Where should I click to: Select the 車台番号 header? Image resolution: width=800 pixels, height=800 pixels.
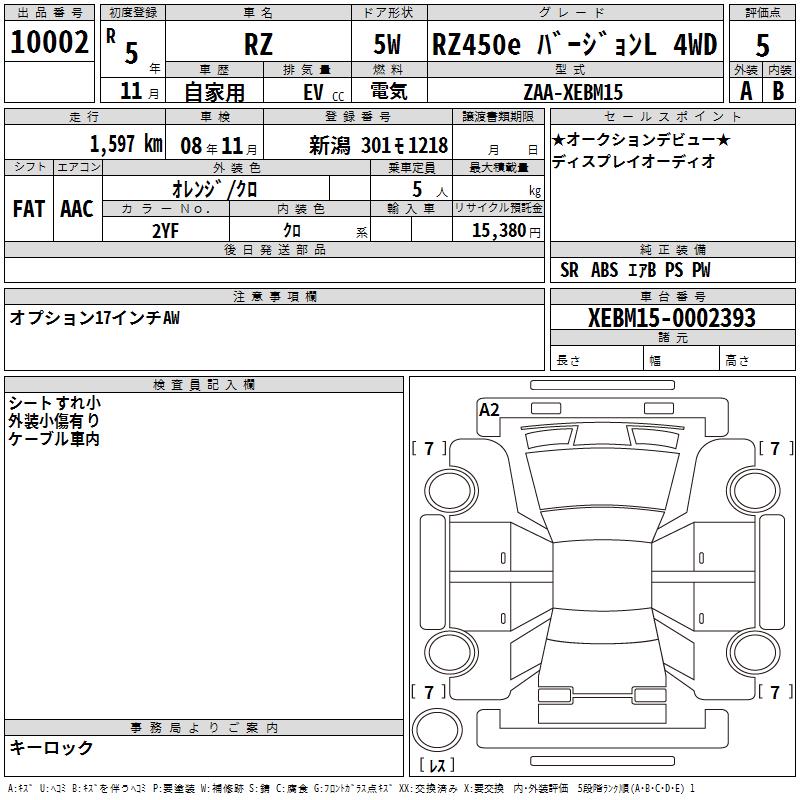tap(672, 296)
